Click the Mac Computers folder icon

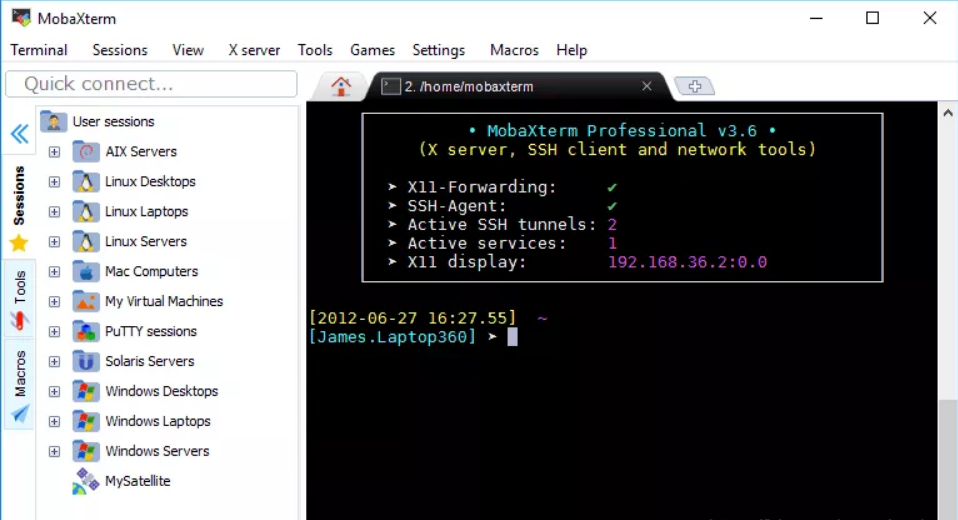pos(86,272)
